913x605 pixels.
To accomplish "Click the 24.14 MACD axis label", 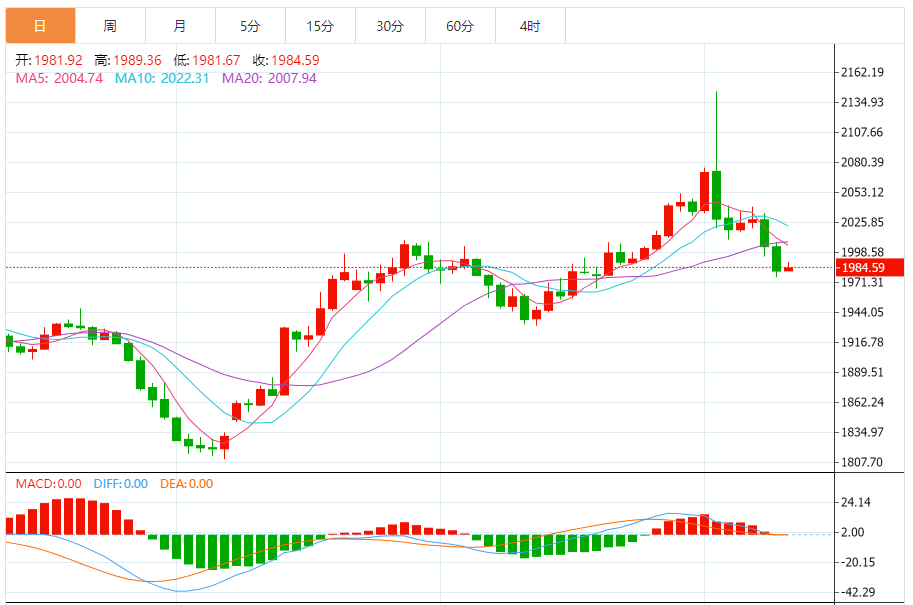I will (x=856, y=502).
